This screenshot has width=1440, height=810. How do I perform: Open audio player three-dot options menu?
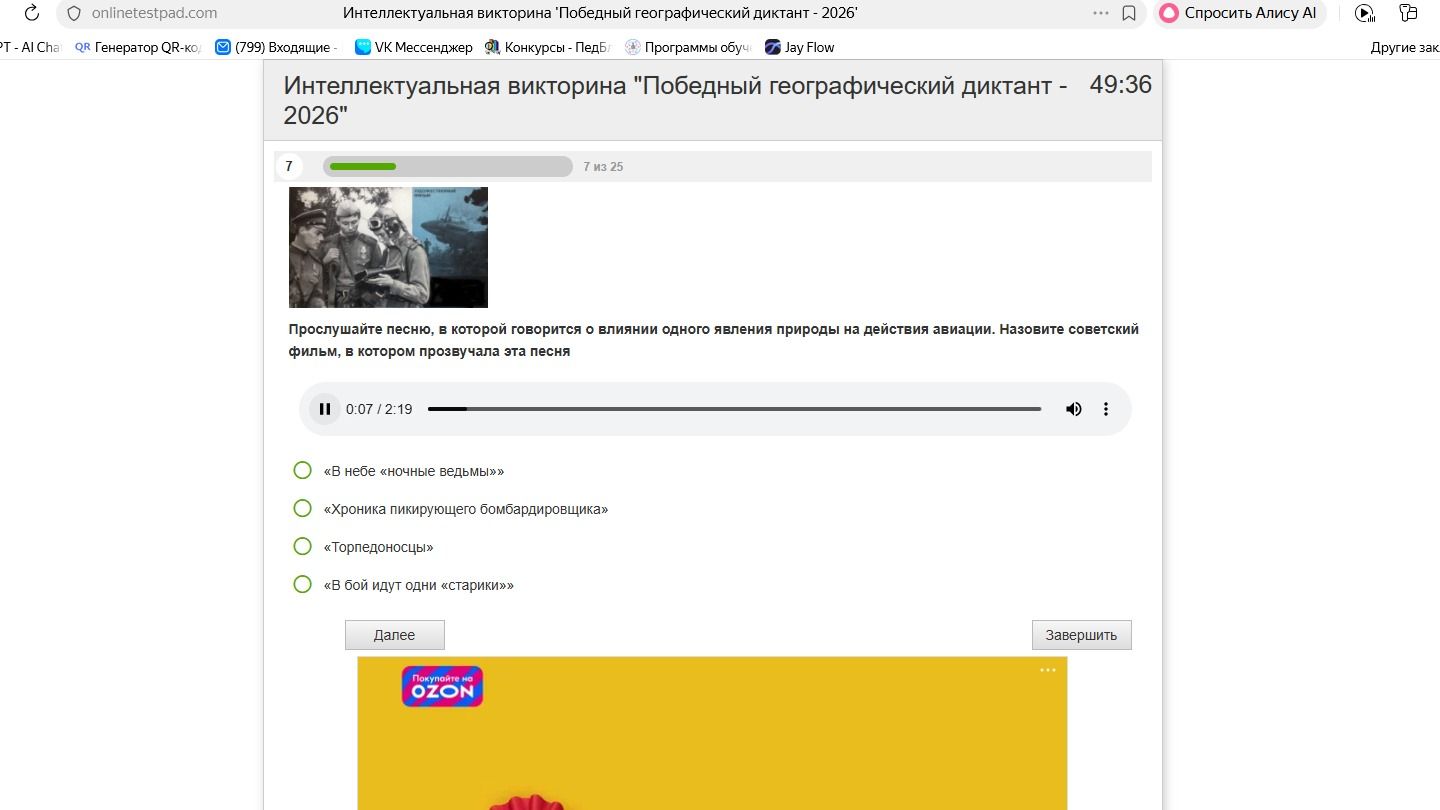[1106, 409]
